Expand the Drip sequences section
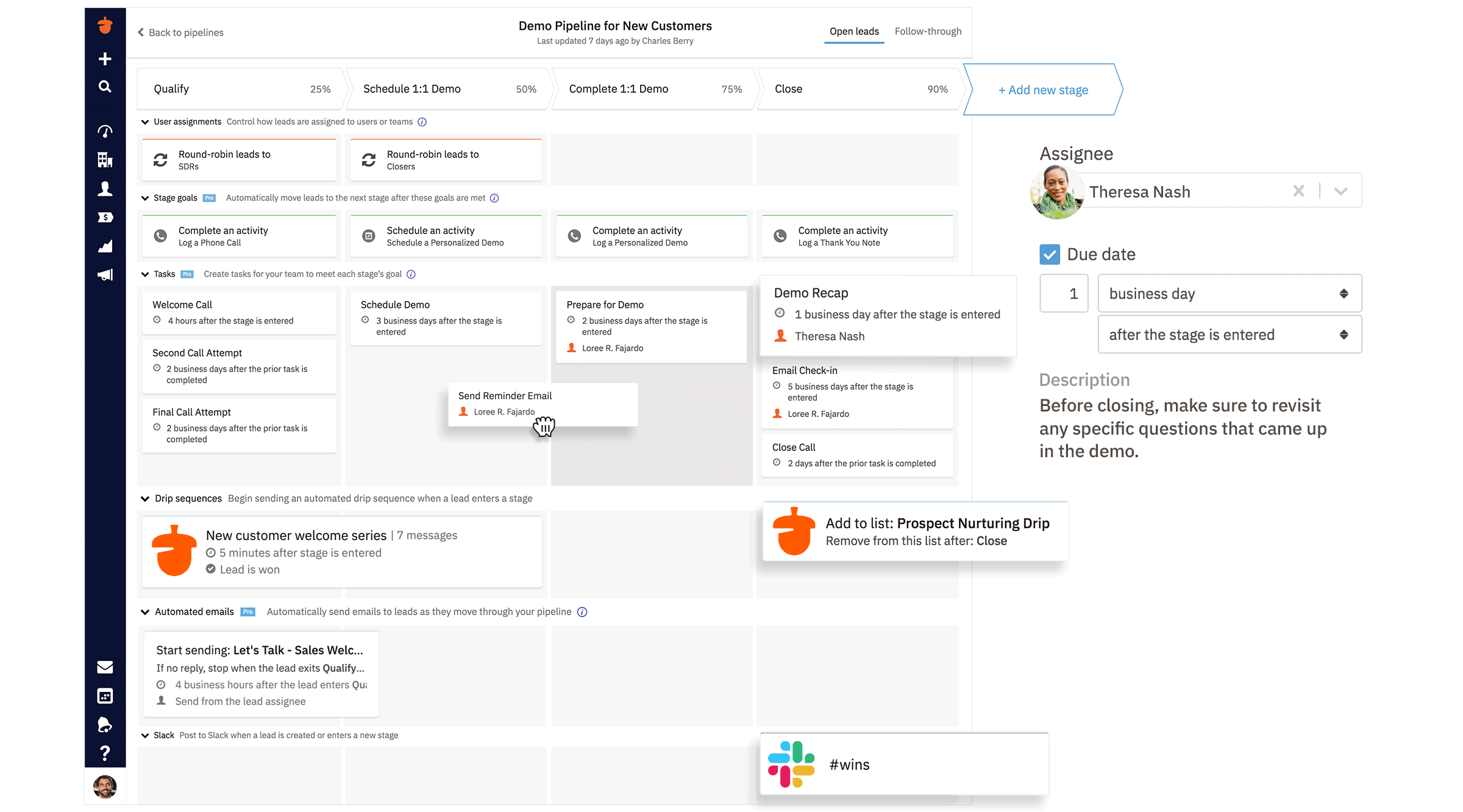Screen dimensions: 1463x812 click(145, 498)
